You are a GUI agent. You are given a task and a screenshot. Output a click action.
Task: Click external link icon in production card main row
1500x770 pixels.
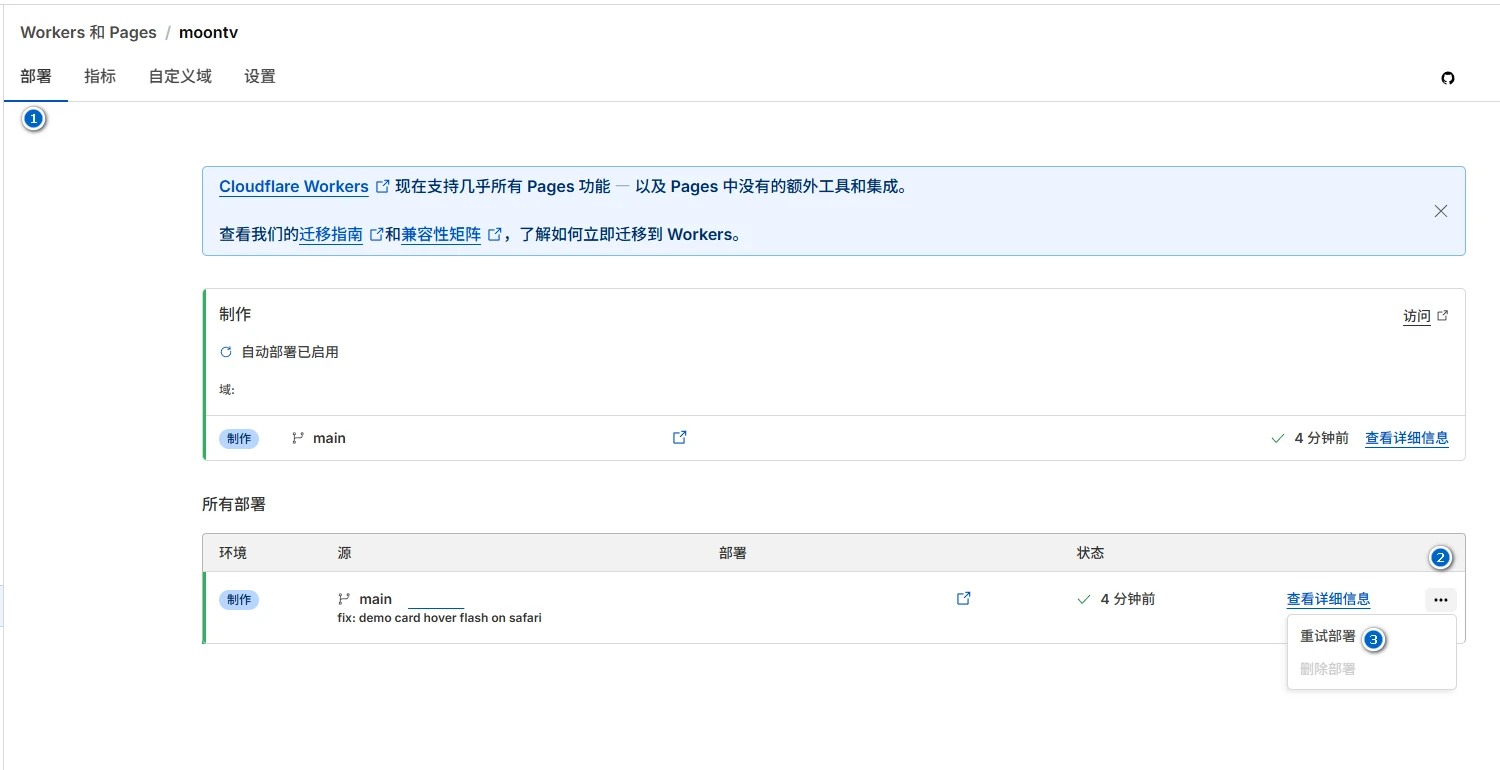point(679,437)
